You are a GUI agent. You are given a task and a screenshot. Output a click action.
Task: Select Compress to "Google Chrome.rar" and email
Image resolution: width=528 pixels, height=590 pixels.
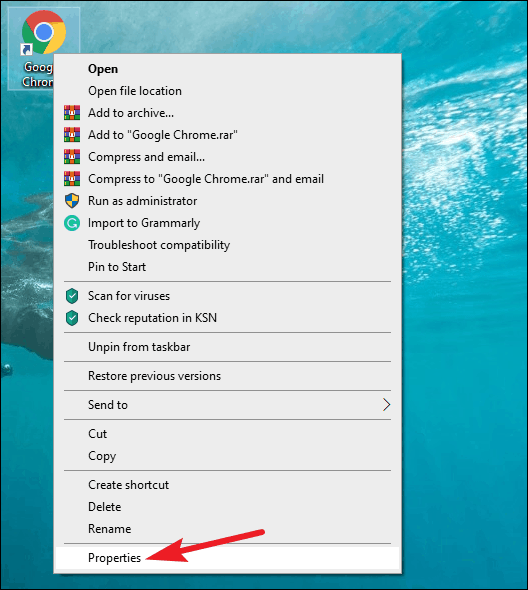click(x=227, y=179)
